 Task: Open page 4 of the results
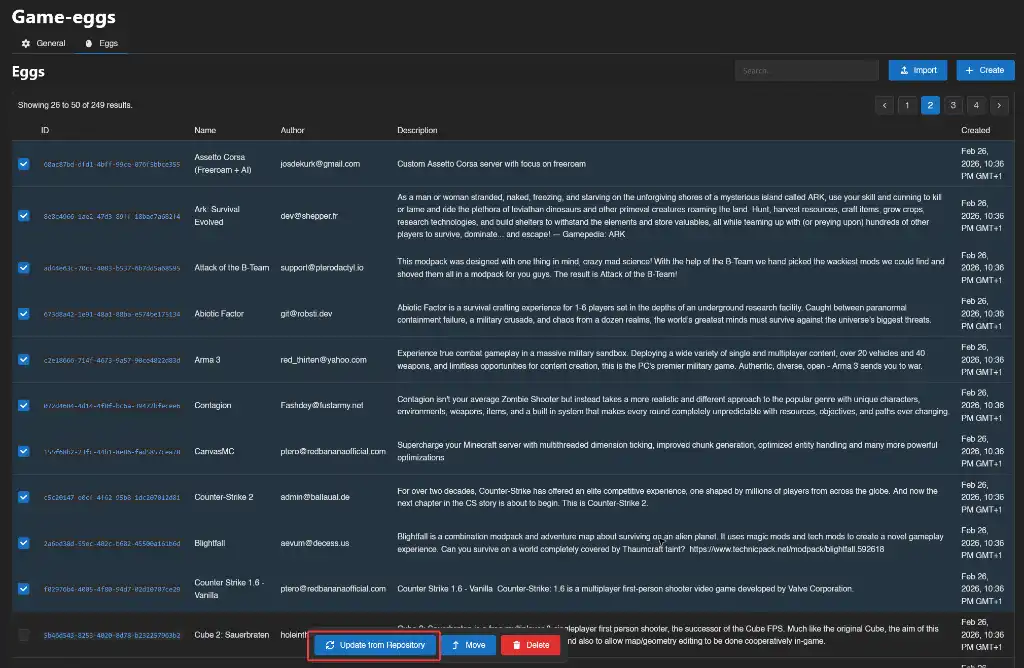click(x=976, y=105)
